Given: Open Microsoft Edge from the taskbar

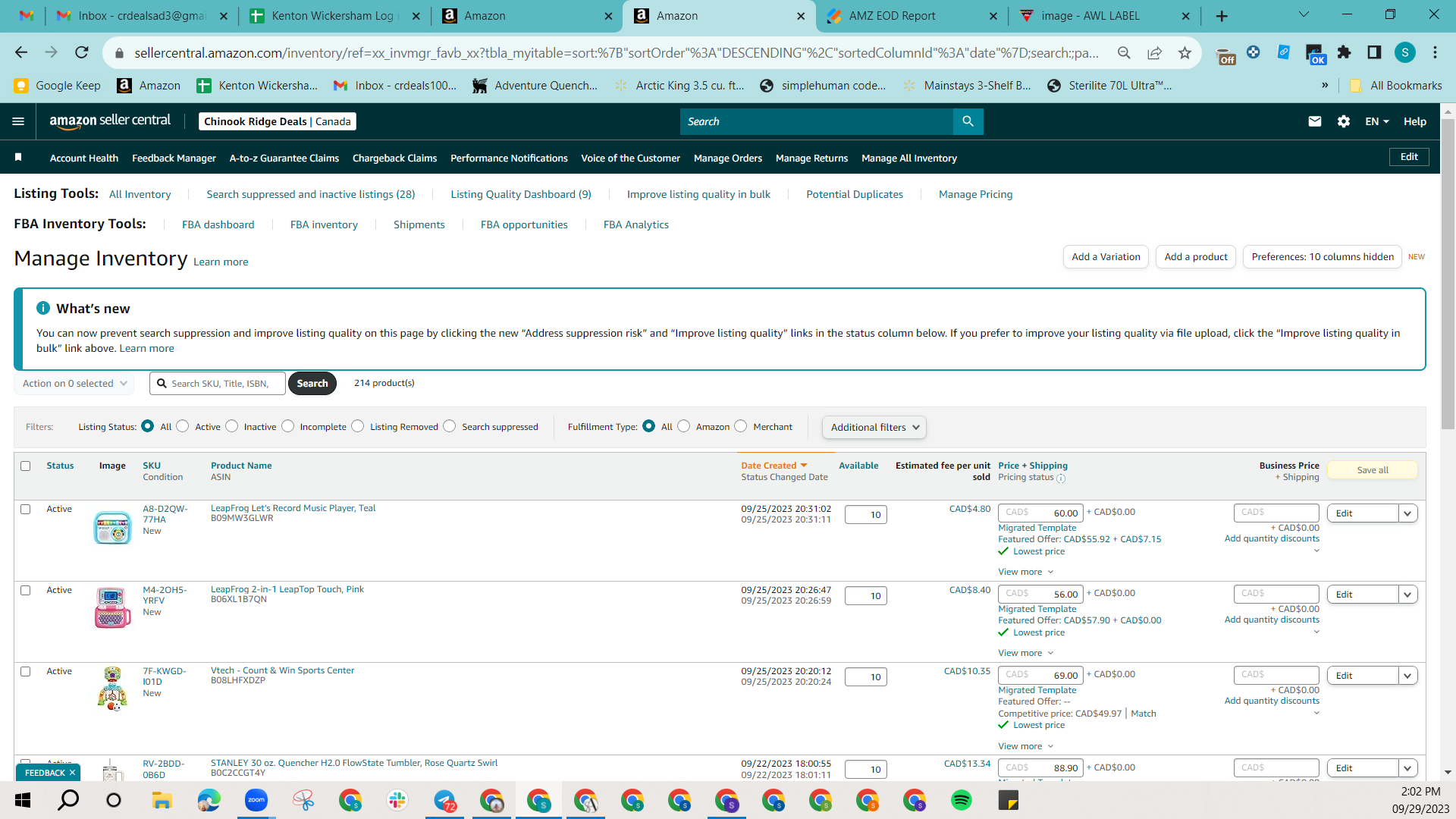Looking at the screenshot, I should [209, 800].
